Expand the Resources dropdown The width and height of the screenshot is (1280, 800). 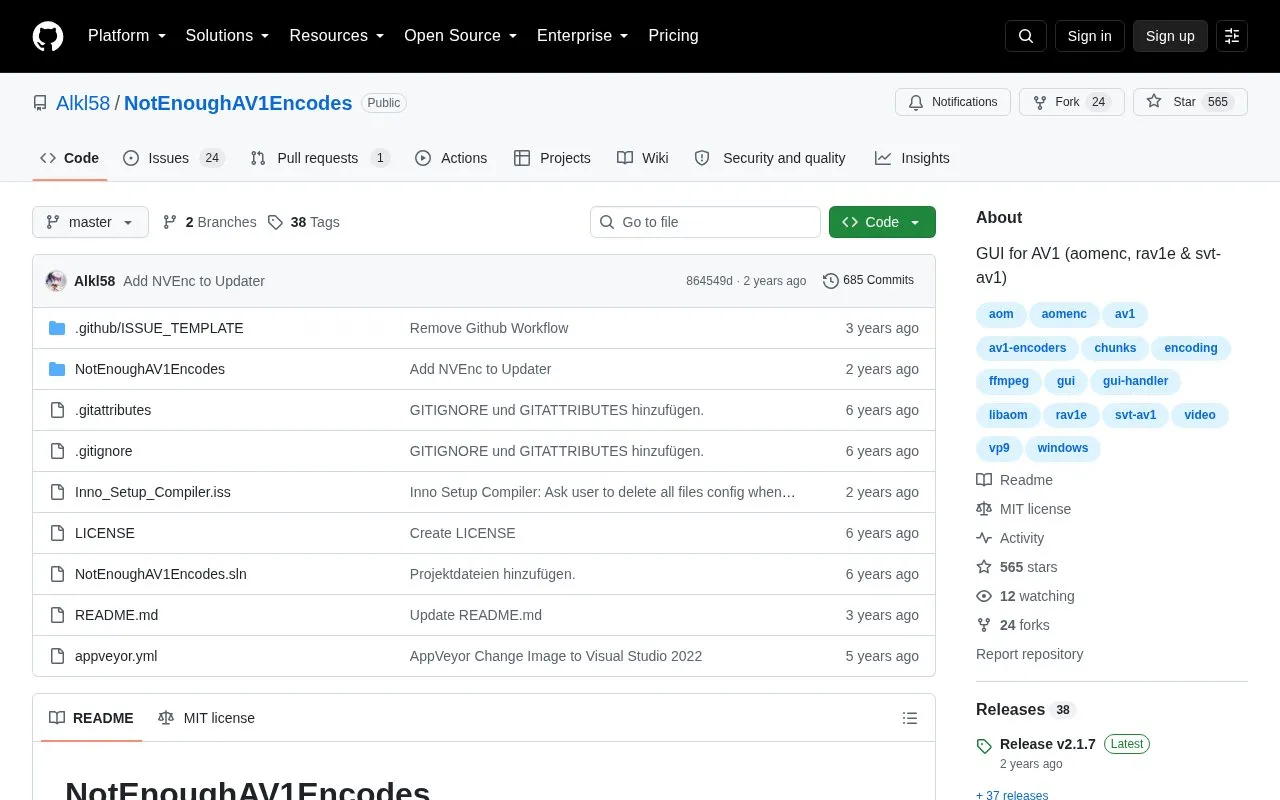point(337,36)
